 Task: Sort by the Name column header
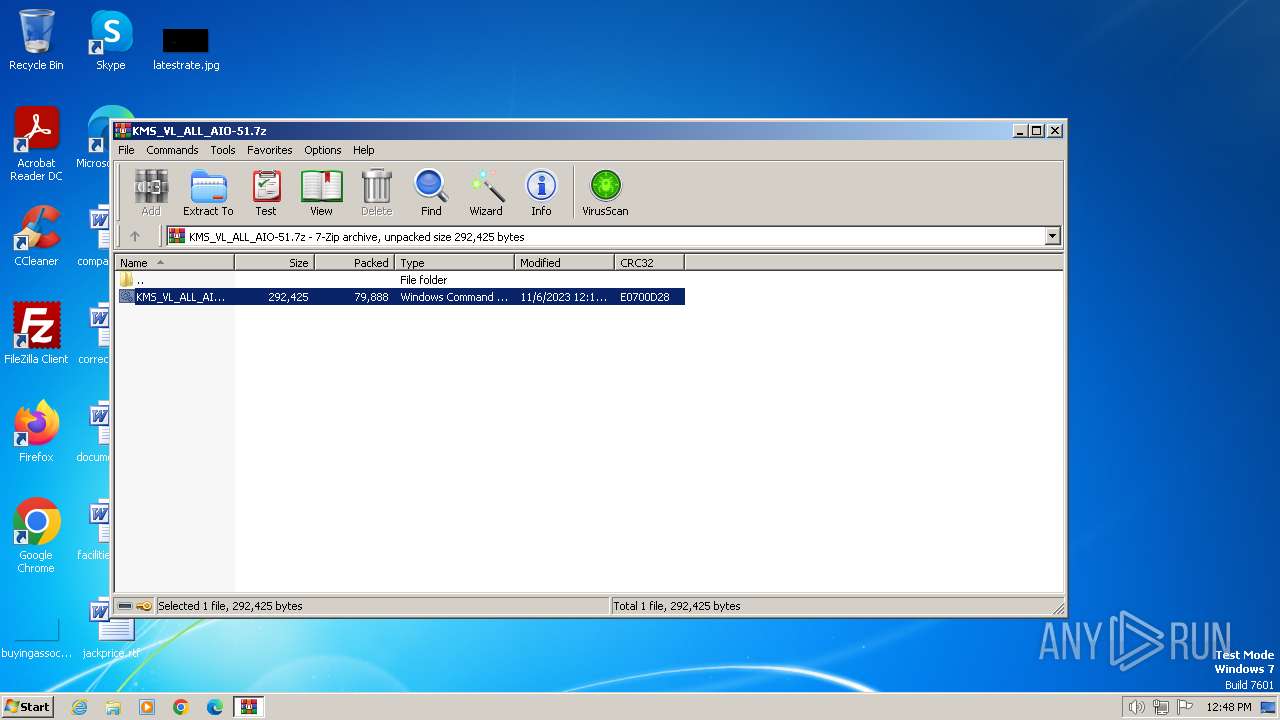pos(175,263)
